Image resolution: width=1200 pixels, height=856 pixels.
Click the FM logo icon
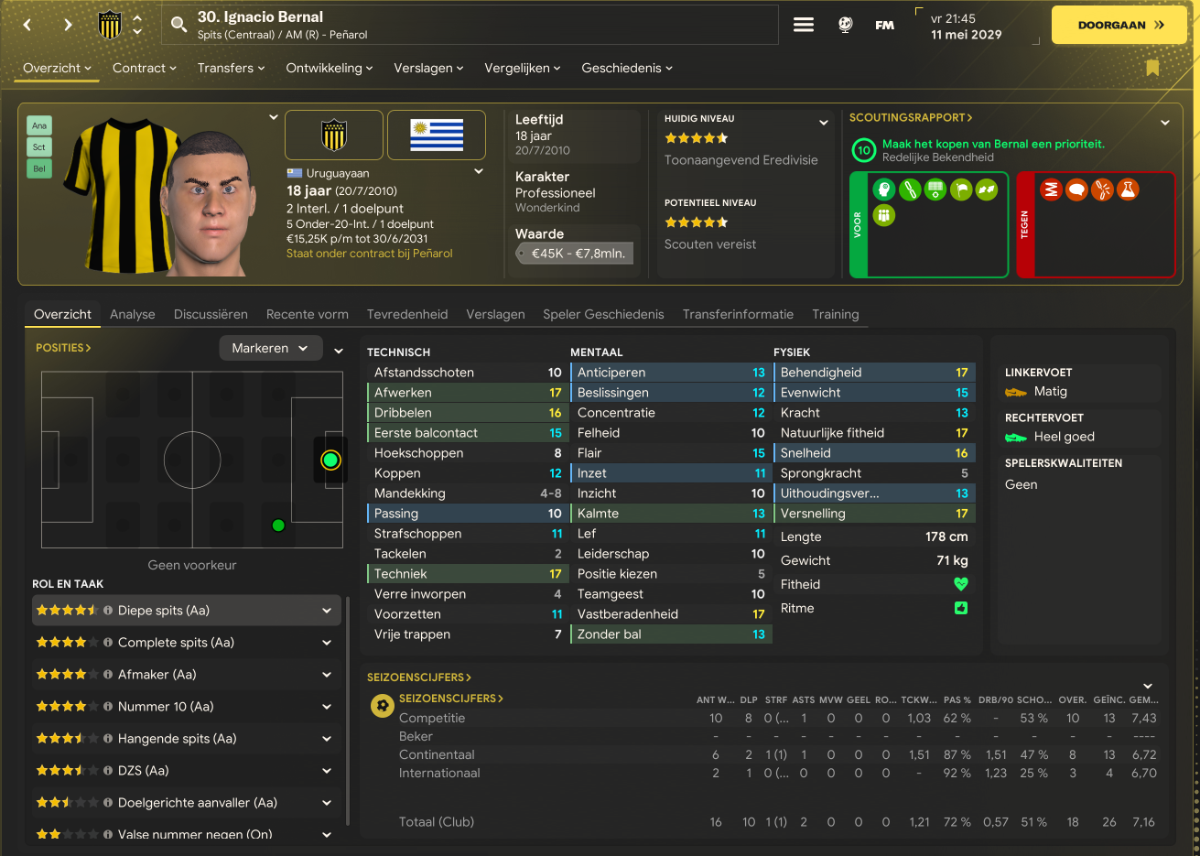coord(885,25)
